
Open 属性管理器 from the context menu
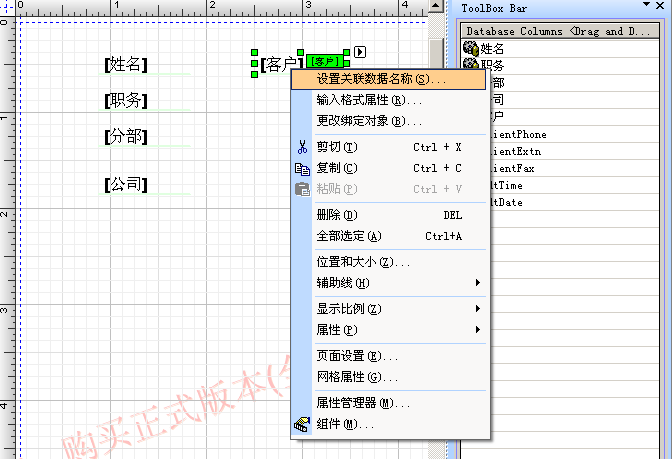click(x=362, y=403)
